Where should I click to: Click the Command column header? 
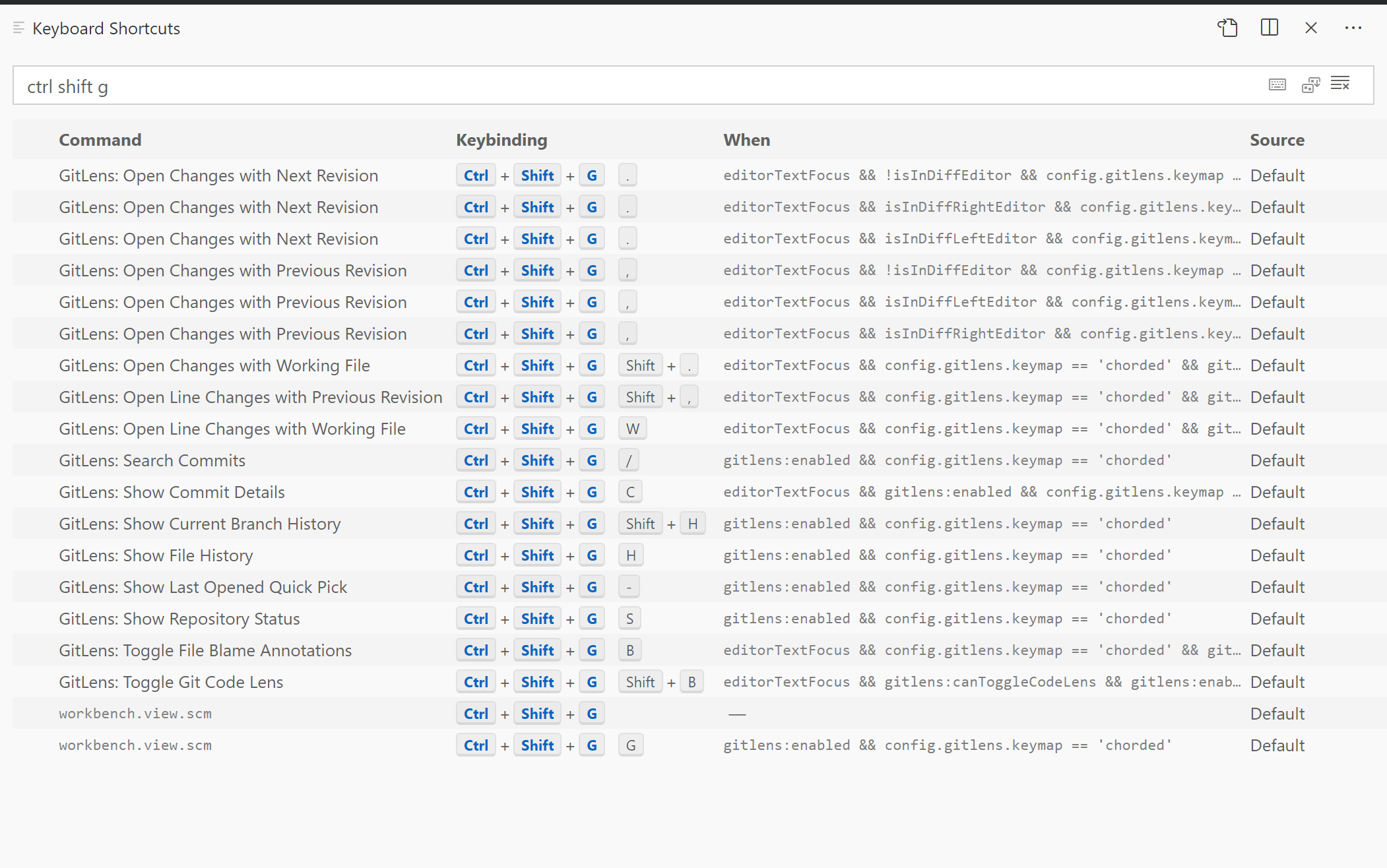(100, 140)
